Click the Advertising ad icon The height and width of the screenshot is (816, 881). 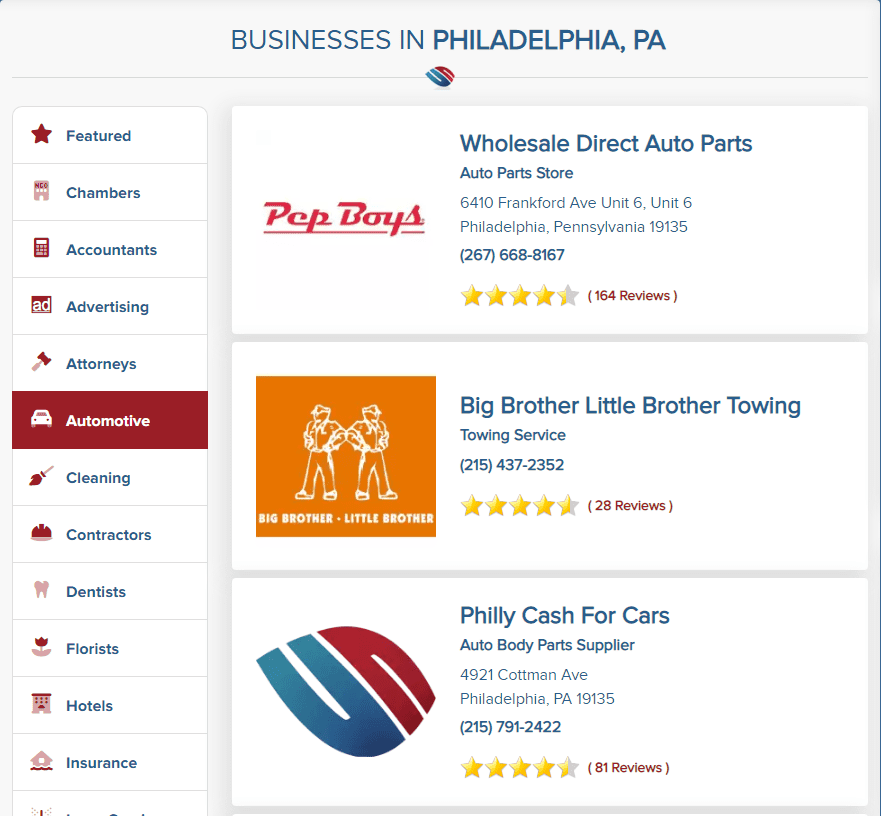pyautogui.click(x=41, y=305)
